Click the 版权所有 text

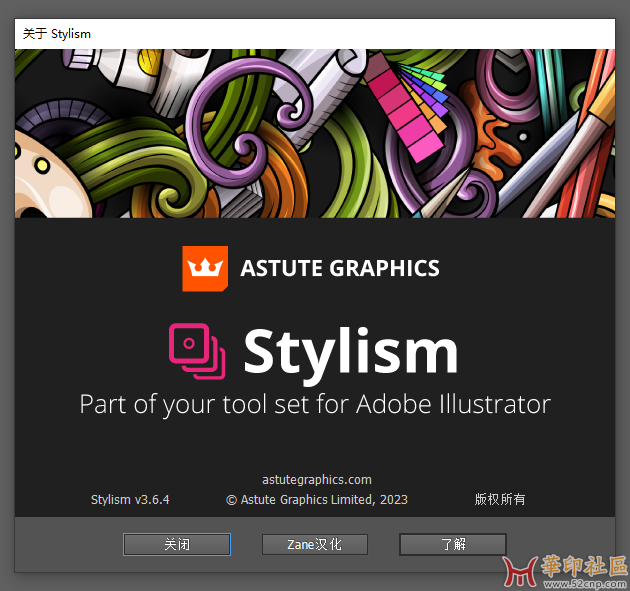pos(499,499)
